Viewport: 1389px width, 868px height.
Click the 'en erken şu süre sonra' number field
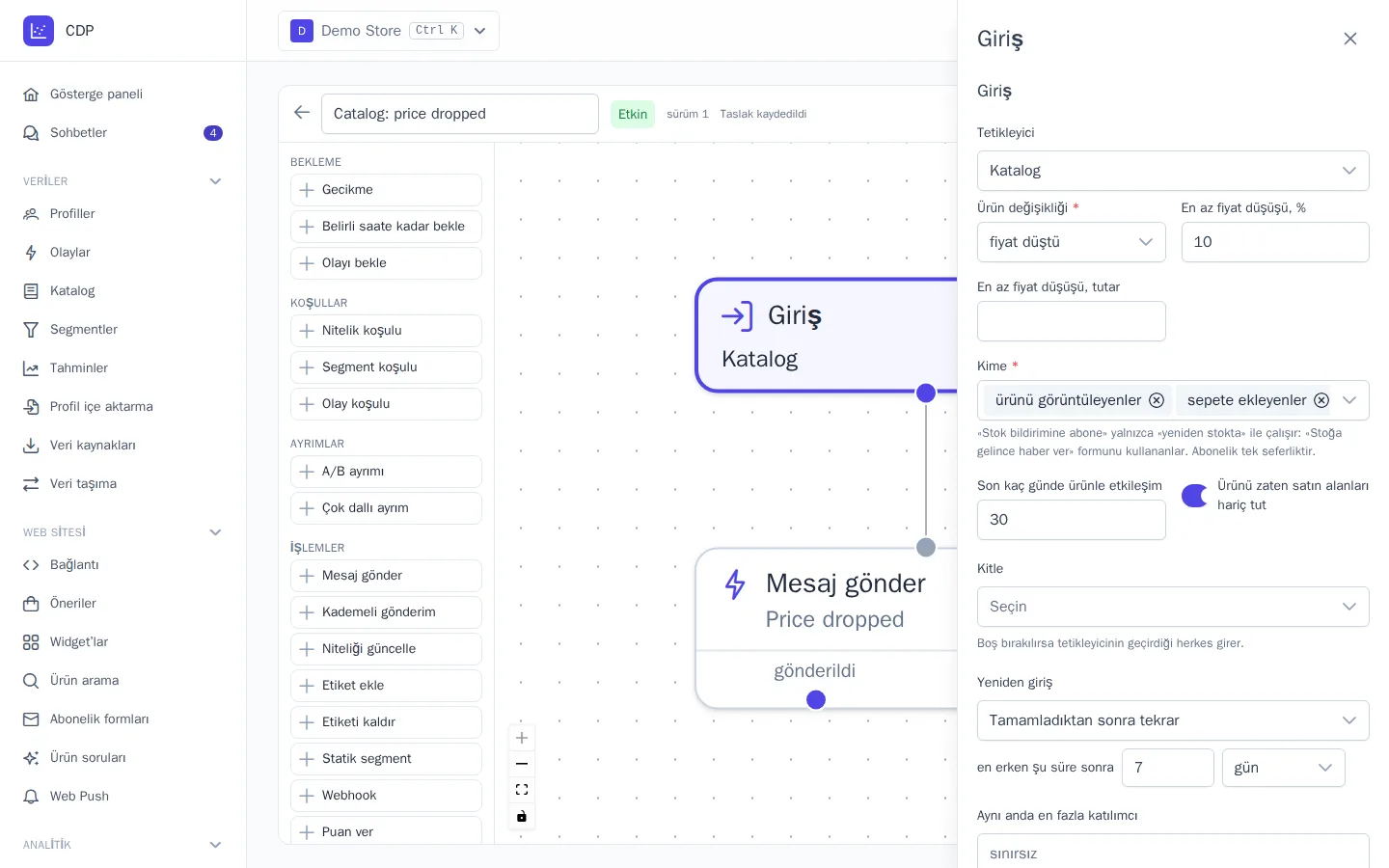coord(1167,768)
